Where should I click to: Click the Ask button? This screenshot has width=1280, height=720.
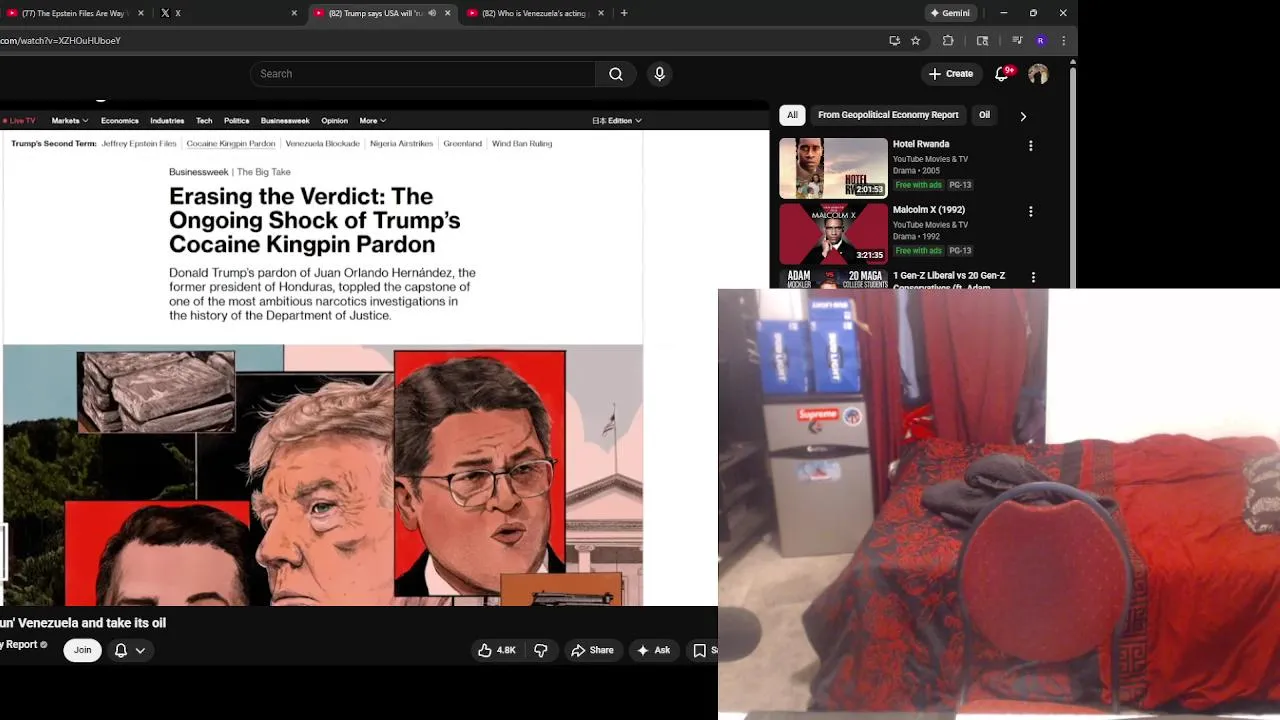[653, 650]
